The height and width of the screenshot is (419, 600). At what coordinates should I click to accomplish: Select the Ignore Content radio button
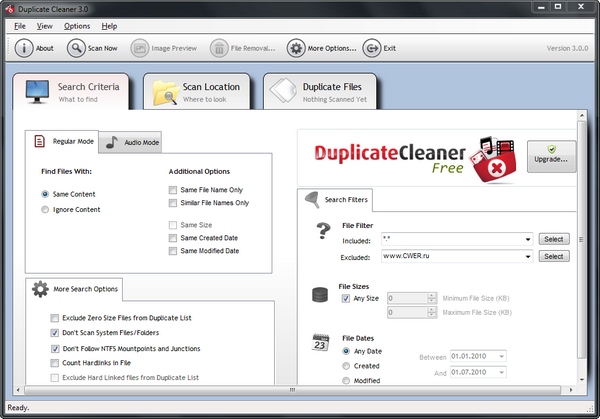[x=45, y=209]
